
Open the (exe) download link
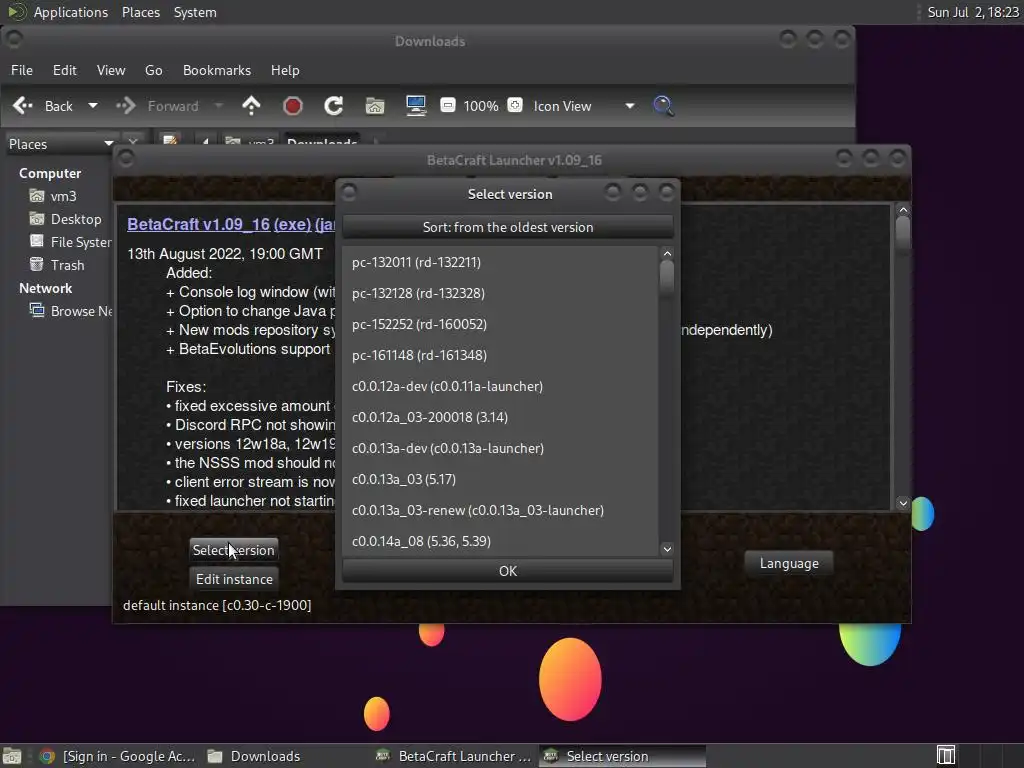[x=293, y=224]
